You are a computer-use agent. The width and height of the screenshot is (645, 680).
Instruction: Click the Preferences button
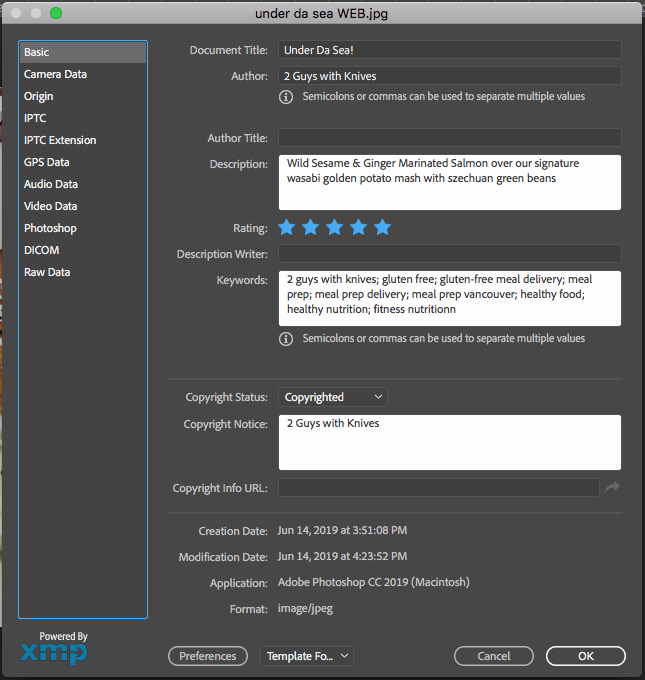tap(208, 656)
